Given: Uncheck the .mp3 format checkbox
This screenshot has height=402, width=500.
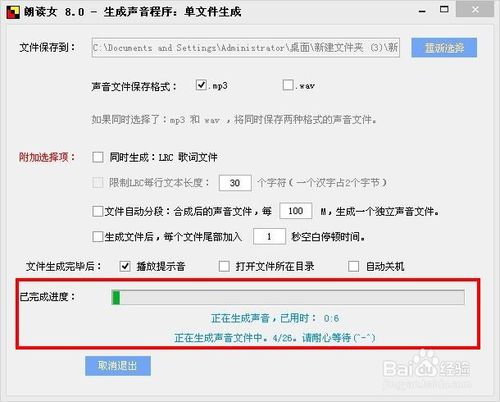Looking at the screenshot, I should click(201, 85).
